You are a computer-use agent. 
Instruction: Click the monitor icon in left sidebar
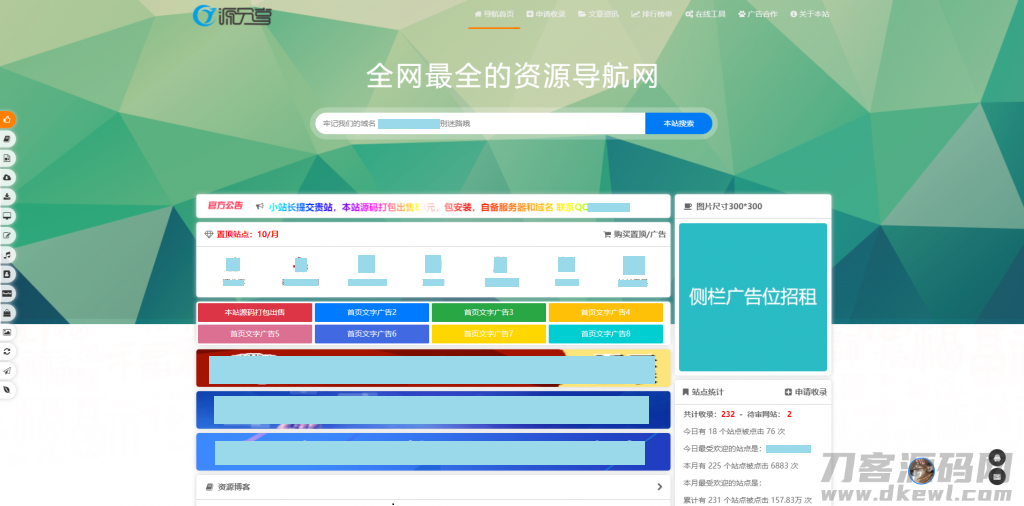pos(7,216)
